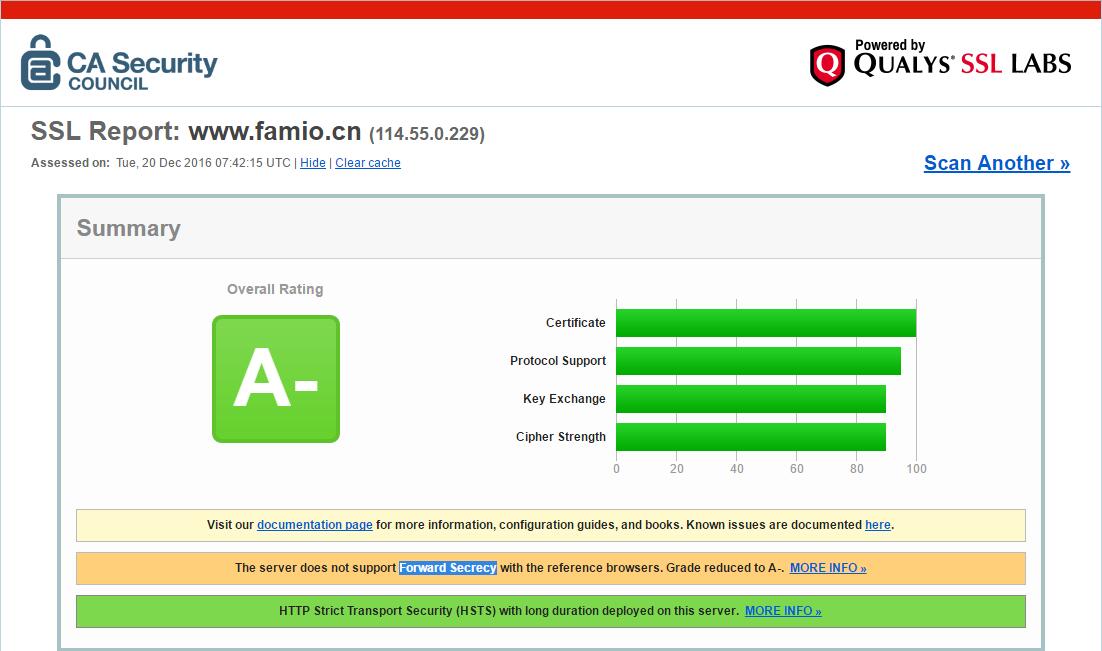Click the IP address 114.55.0.229
Image resolution: width=1102 pixels, height=651 pixels.
pos(427,134)
